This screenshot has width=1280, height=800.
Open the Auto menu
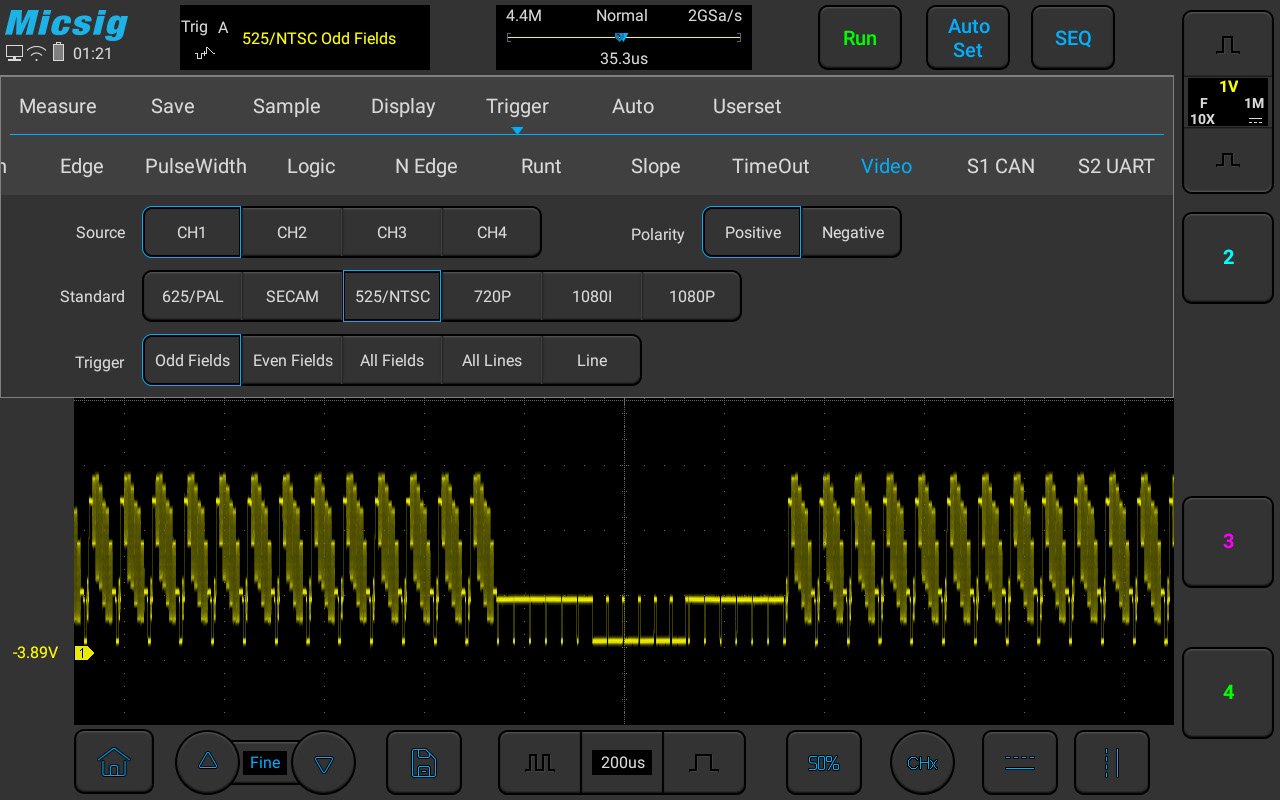pos(633,106)
